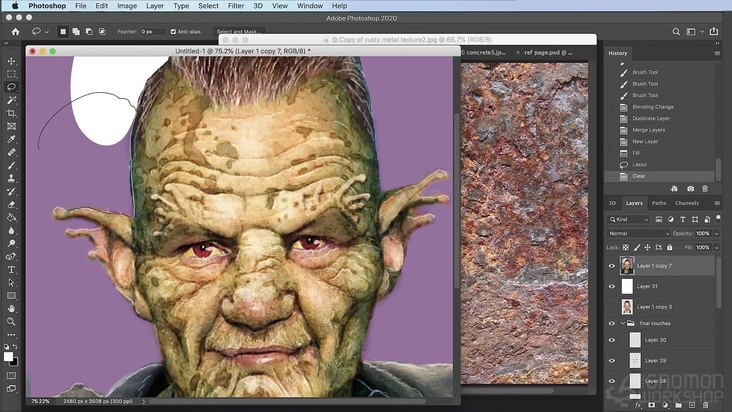732x412 pixels.
Task: Select the Hand tool
Action: point(11,309)
